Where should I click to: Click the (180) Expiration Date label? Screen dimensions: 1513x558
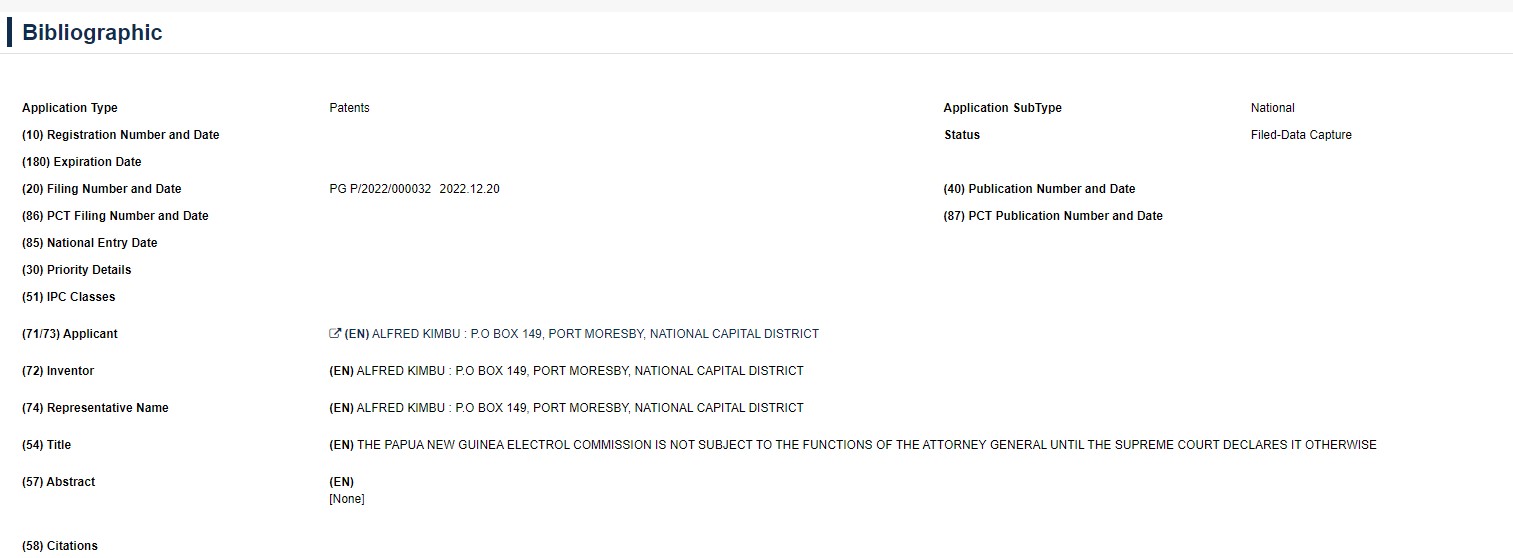(82, 162)
